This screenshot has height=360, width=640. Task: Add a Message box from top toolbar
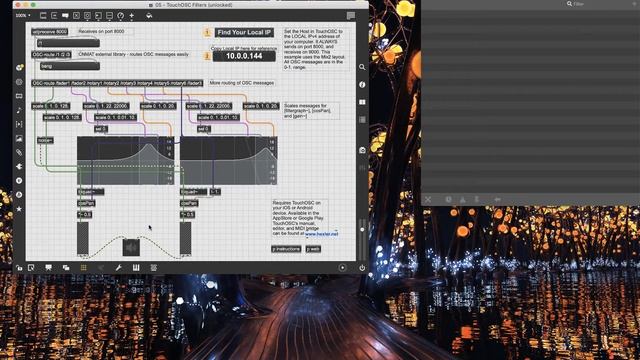(x=54, y=16)
